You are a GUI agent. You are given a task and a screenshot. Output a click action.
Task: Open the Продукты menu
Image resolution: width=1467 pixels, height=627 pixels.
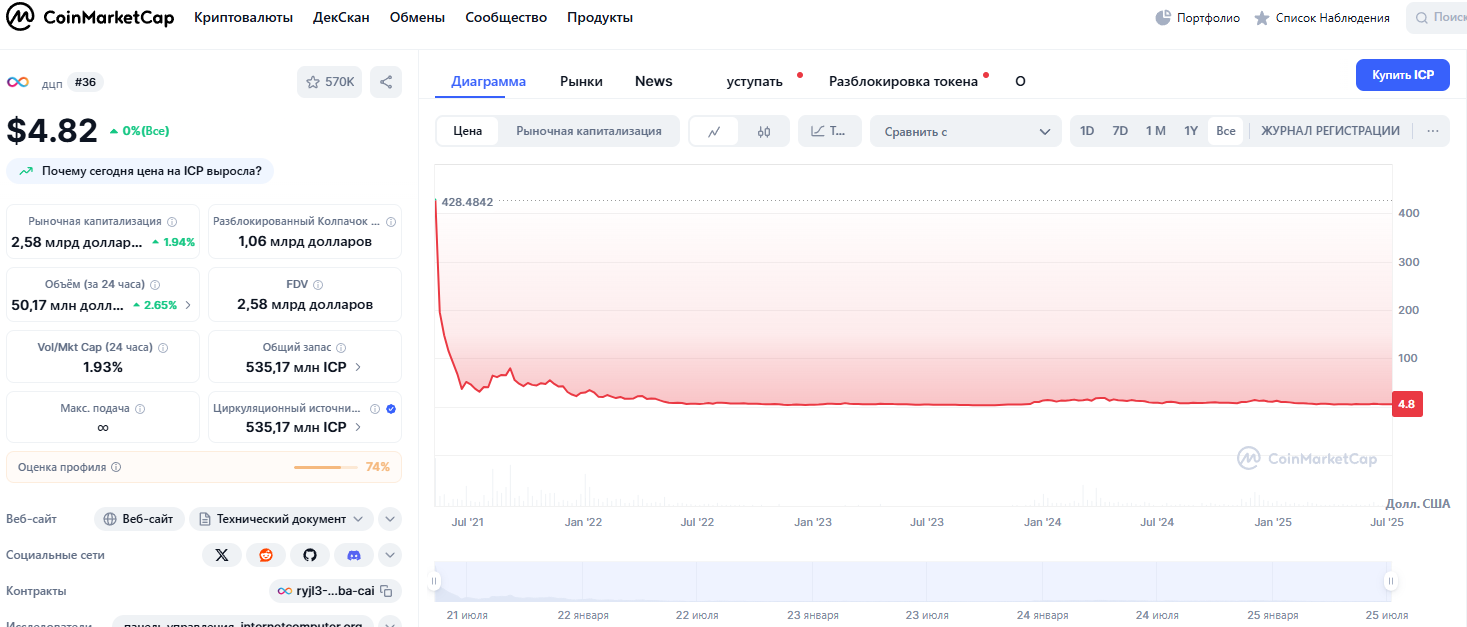point(600,18)
